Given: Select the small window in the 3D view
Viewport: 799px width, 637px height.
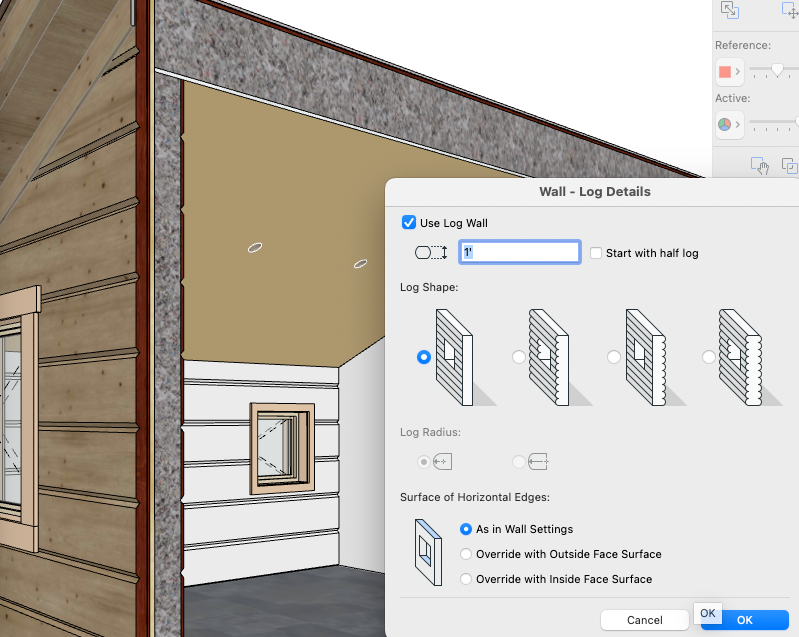Looking at the screenshot, I should [x=282, y=448].
